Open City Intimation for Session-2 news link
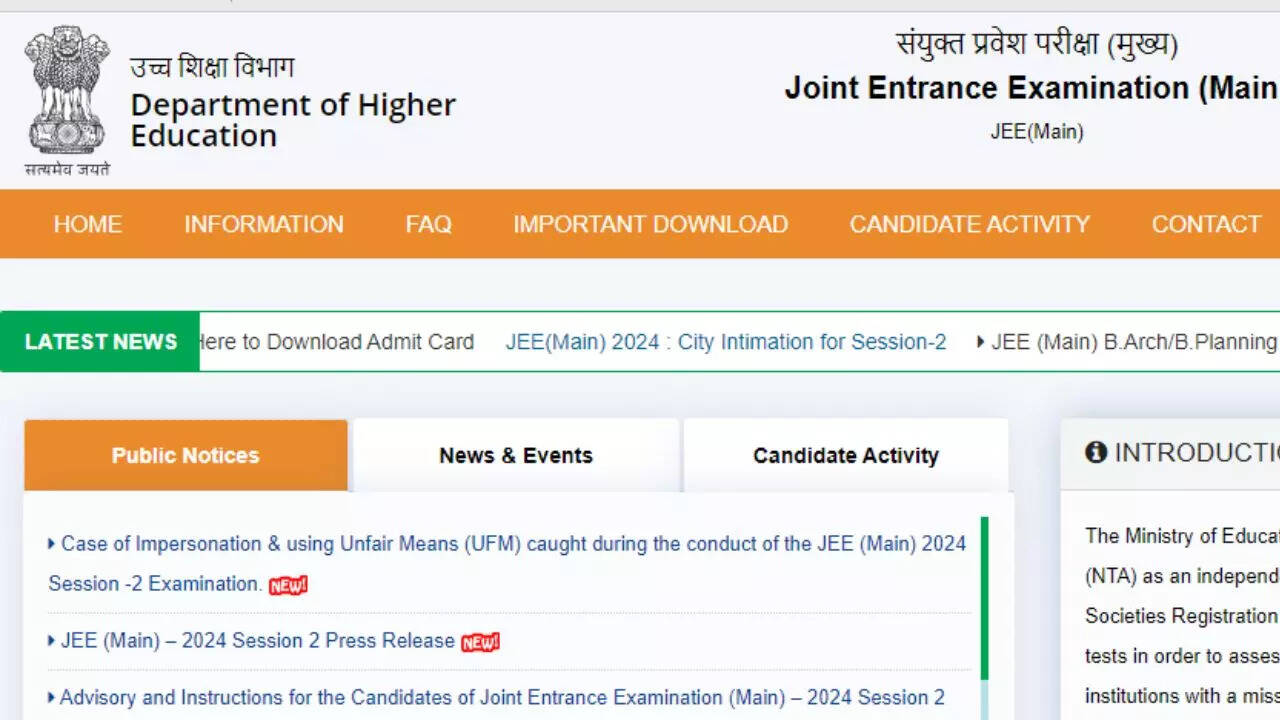Screen dimensions: 1280x720 coord(726,342)
